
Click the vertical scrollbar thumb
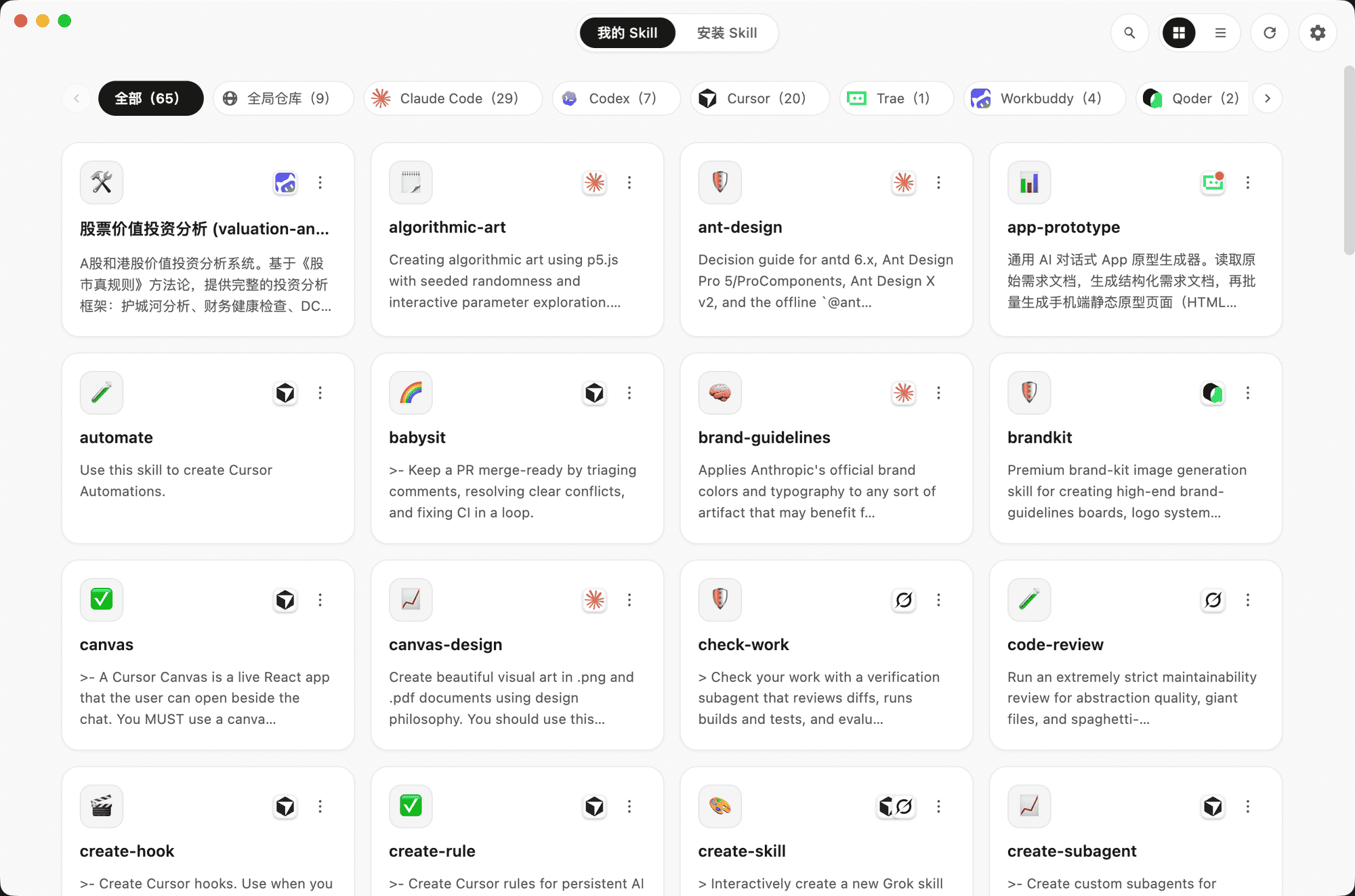[1349, 161]
